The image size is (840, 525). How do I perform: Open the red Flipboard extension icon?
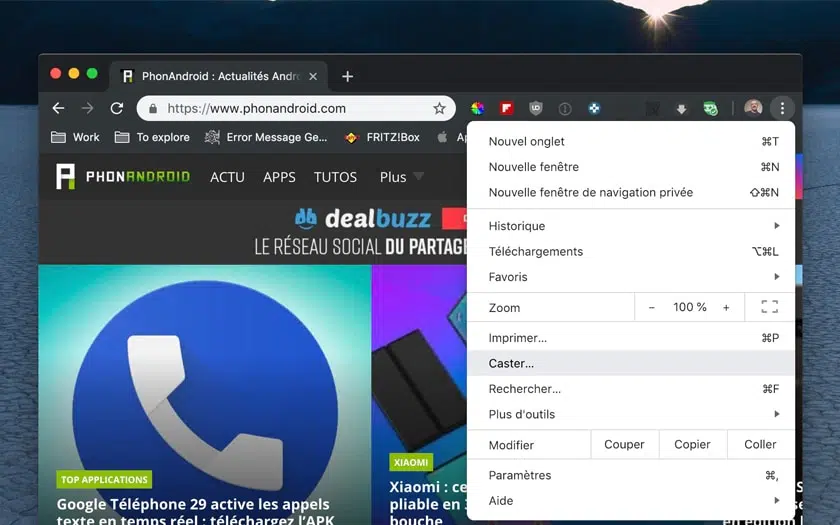(x=507, y=109)
